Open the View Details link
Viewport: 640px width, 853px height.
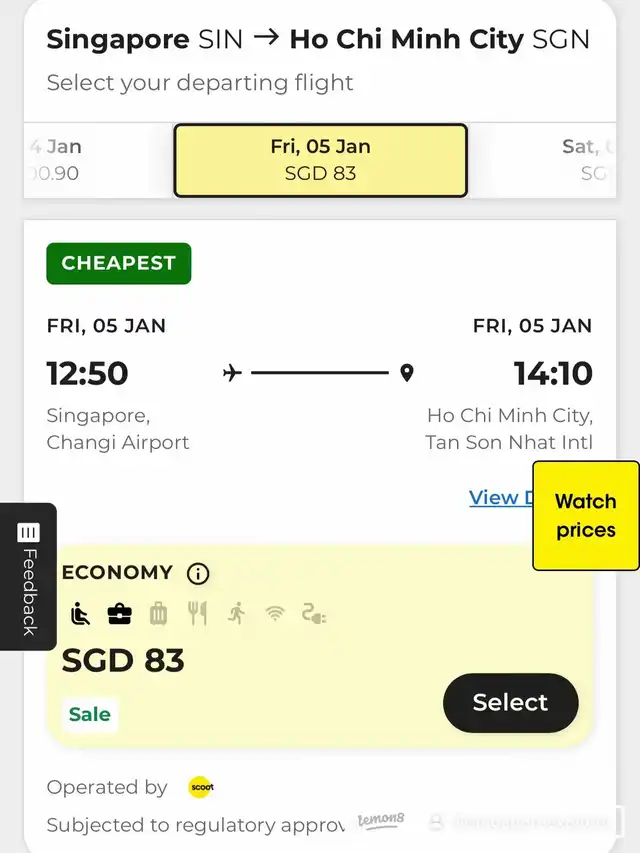coord(501,497)
